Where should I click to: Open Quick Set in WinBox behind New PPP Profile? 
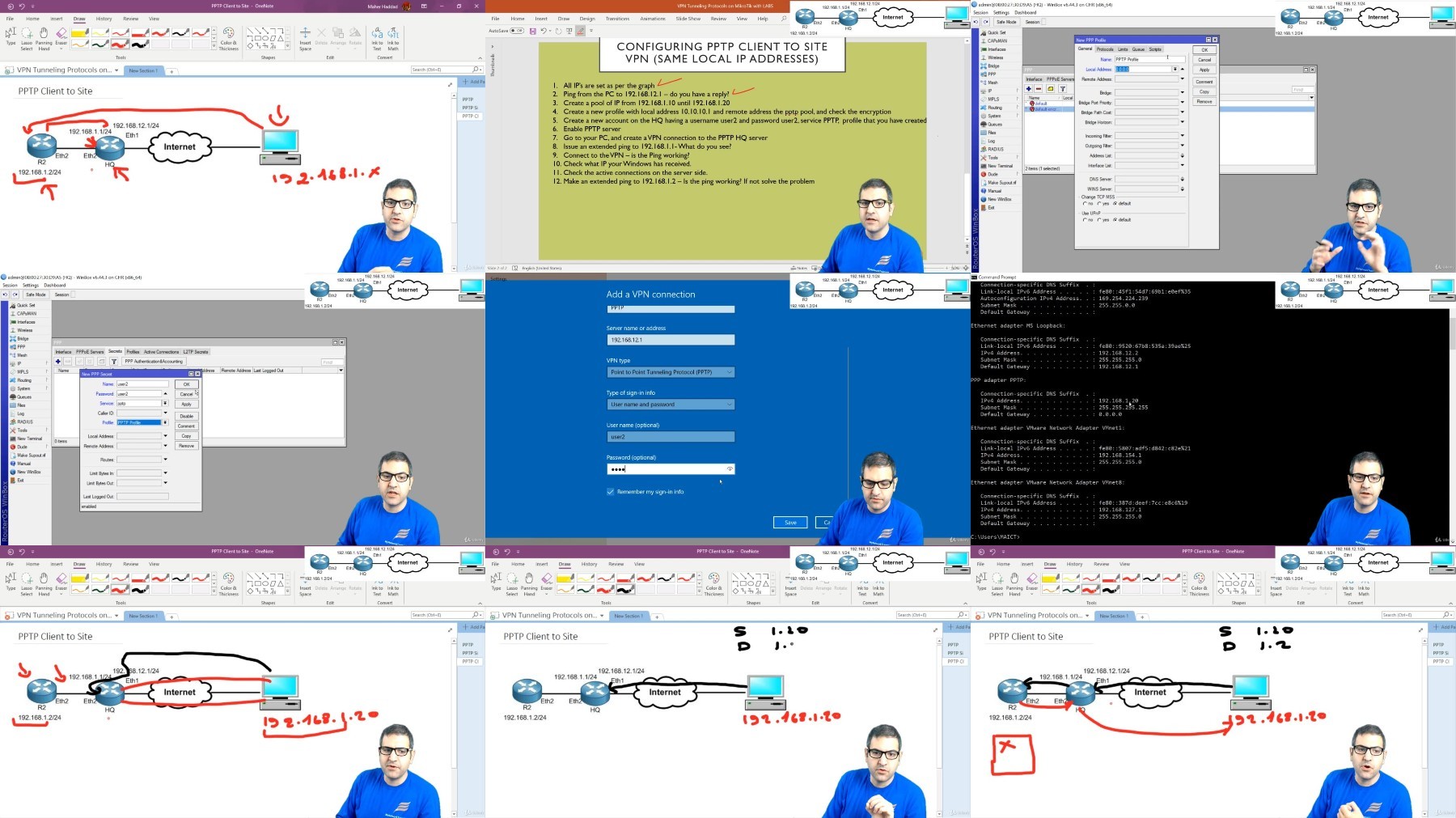click(x=997, y=33)
